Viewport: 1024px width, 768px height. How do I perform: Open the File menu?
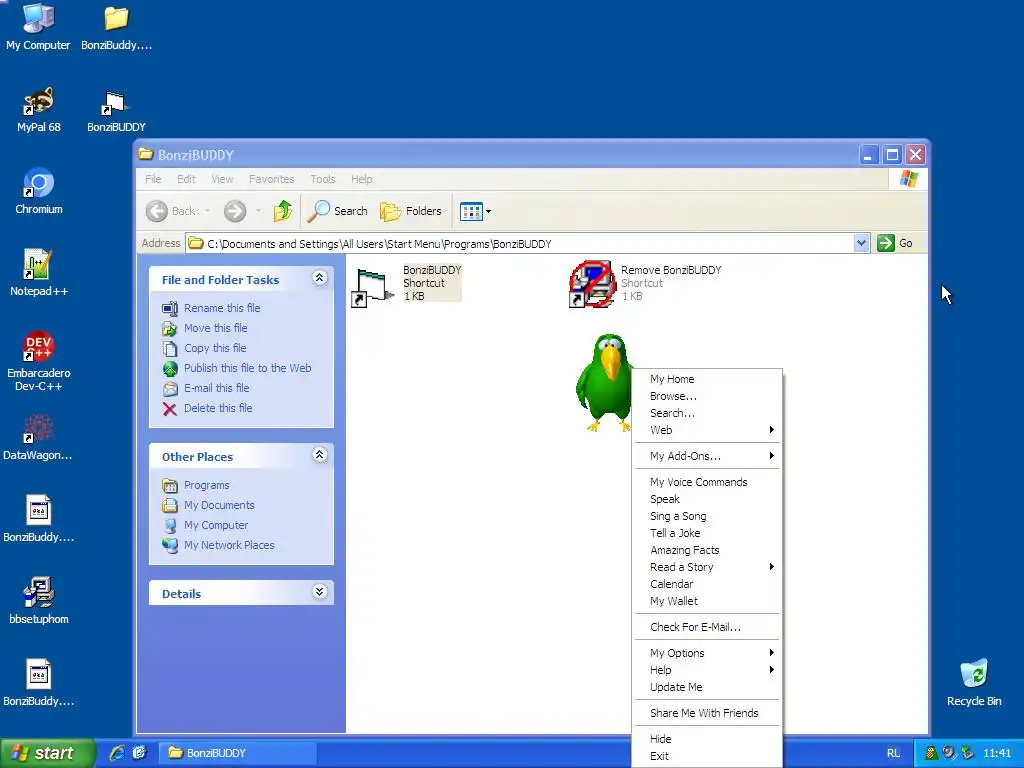pos(153,179)
